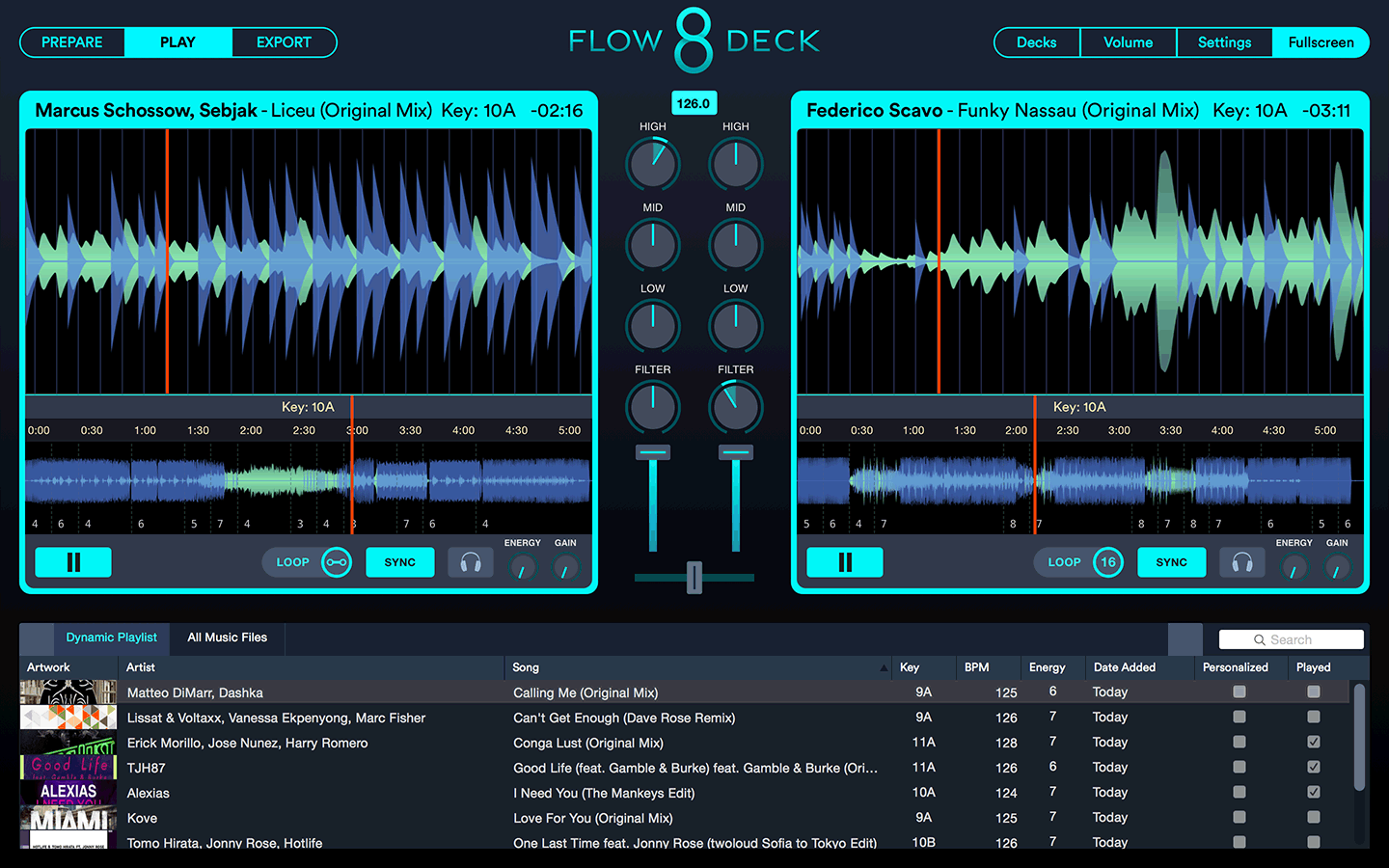This screenshot has width=1389, height=868.
Task: Click the left deck ENERGY knob
Action: 522,568
